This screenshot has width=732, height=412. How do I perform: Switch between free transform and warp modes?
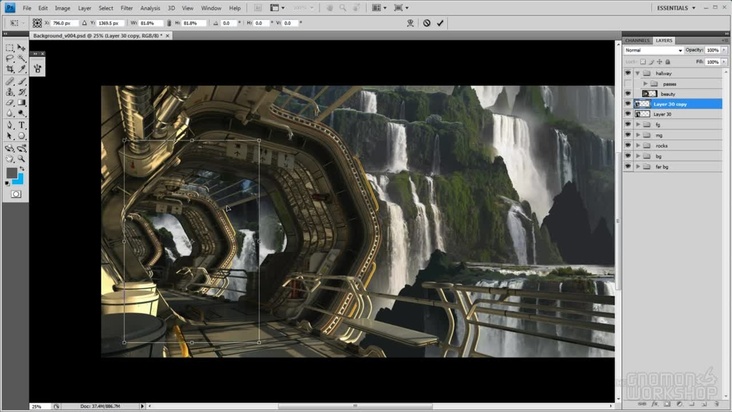(410, 23)
